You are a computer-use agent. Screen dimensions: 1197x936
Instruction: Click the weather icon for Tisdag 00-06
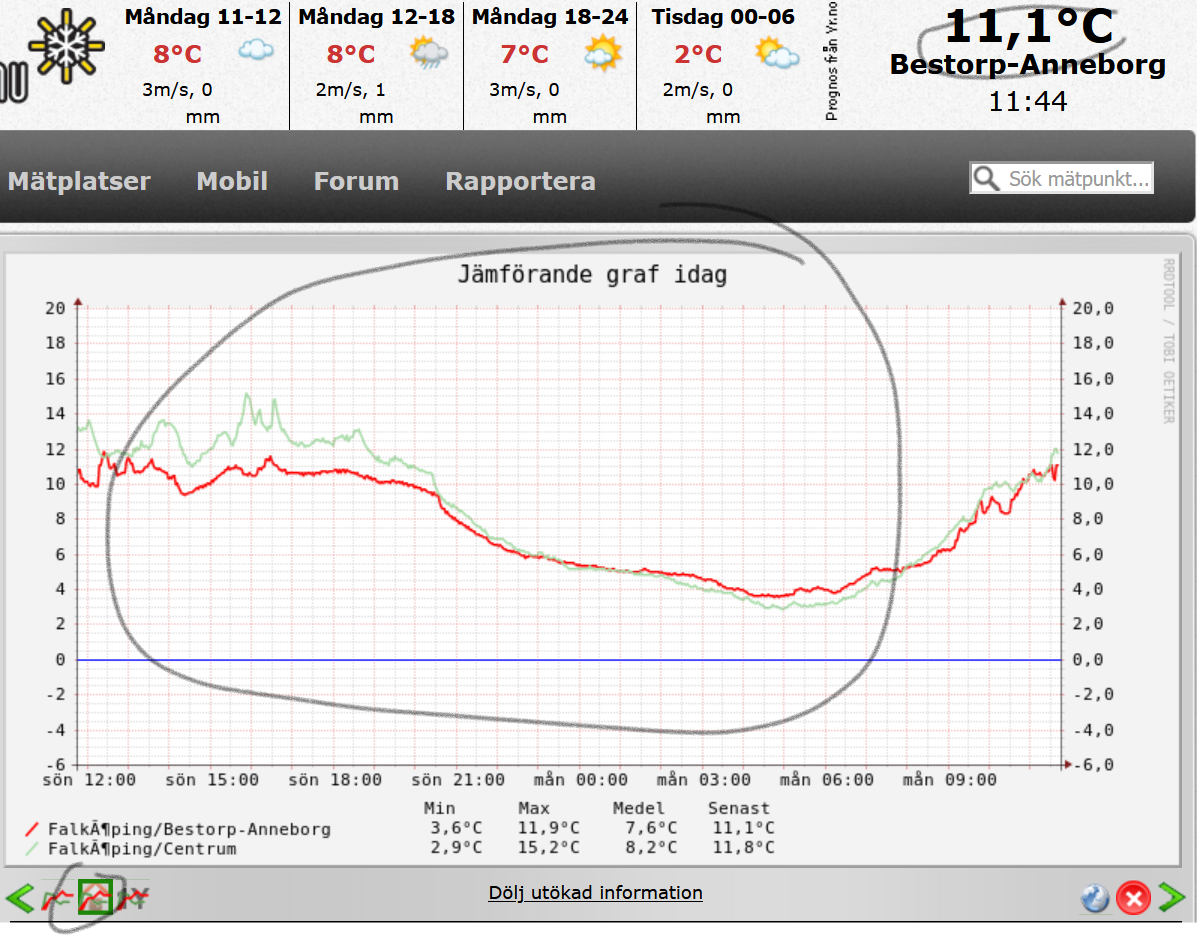[x=776, y=52]
